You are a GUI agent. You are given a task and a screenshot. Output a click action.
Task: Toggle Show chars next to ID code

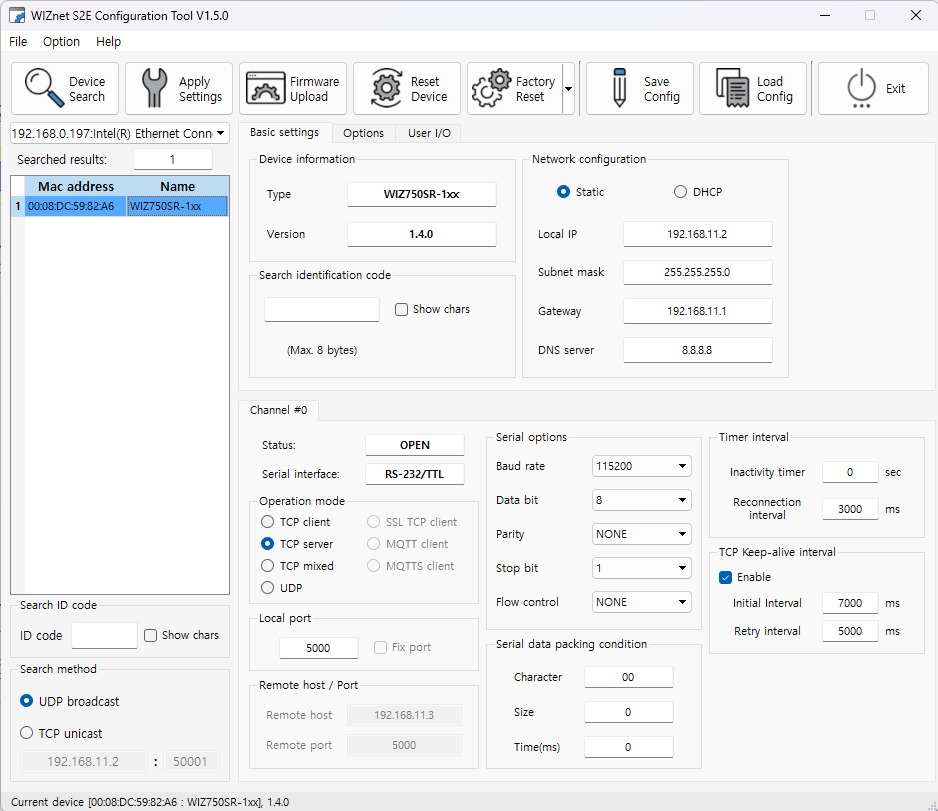(x=151, y=635)
